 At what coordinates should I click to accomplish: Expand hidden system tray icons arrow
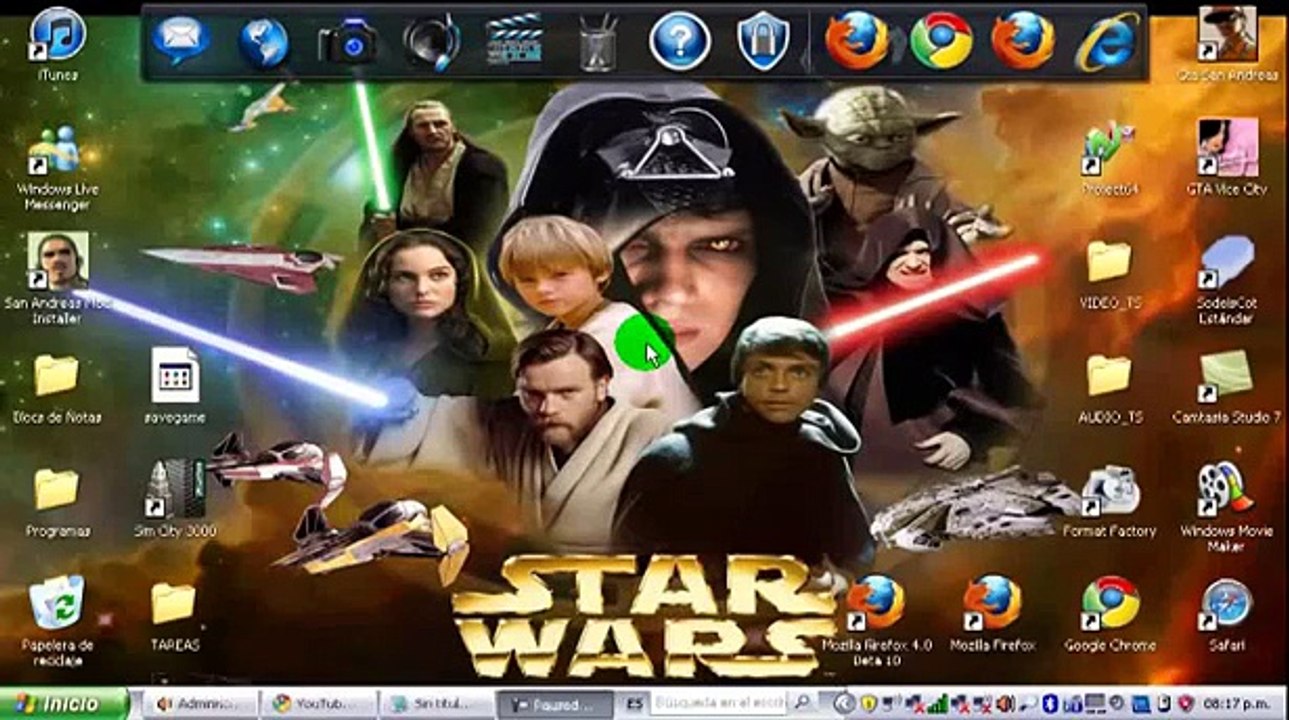pyautogui.click(x=843, y=704)
